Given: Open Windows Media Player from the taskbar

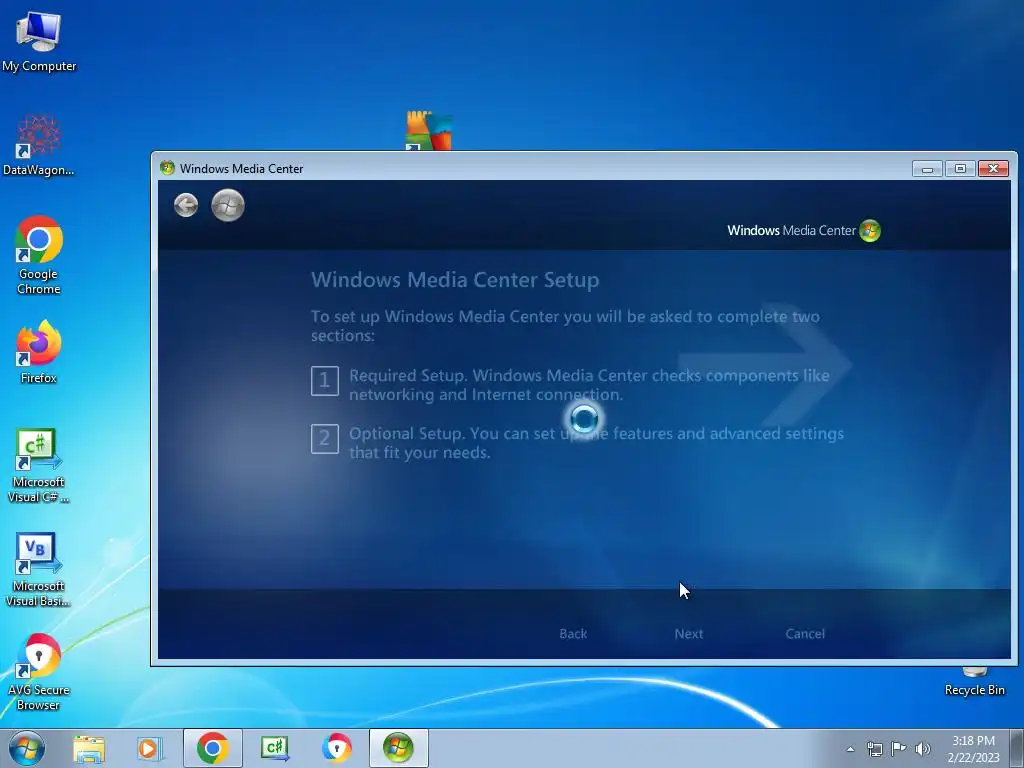Looking at the screenshot, I should click(x=148, y=748).
